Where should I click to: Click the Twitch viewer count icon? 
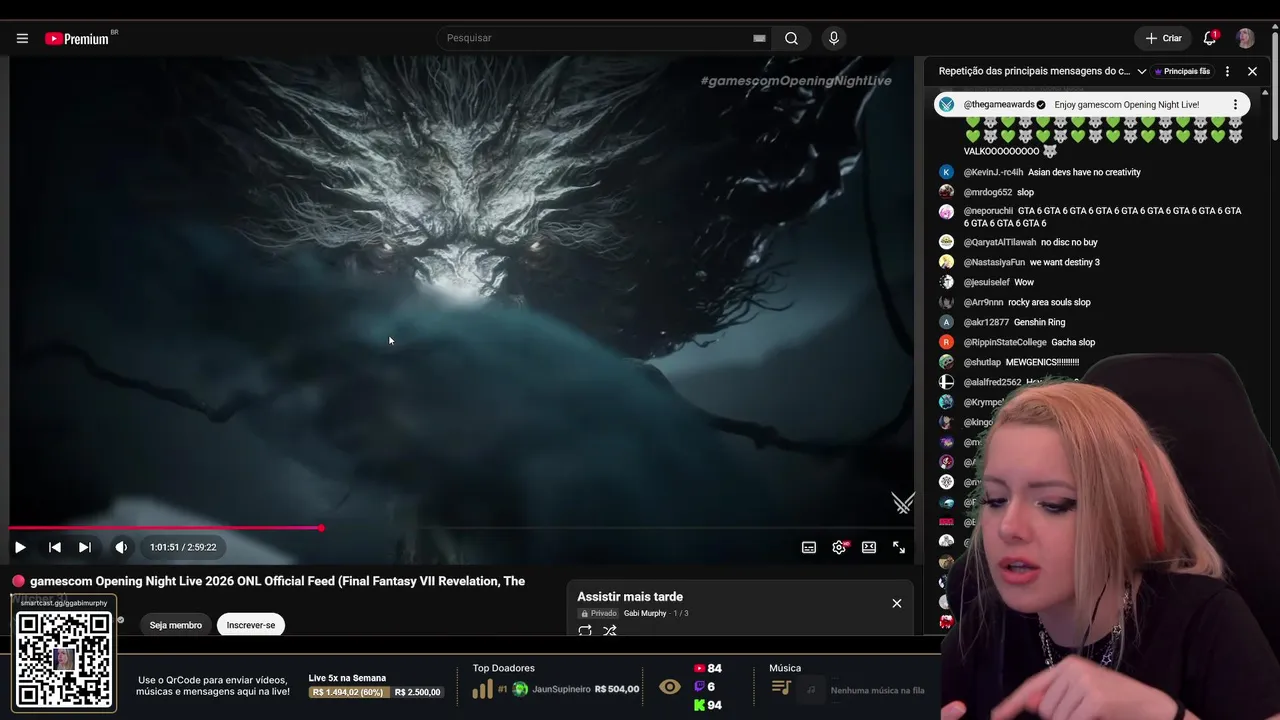coord(699,687)
